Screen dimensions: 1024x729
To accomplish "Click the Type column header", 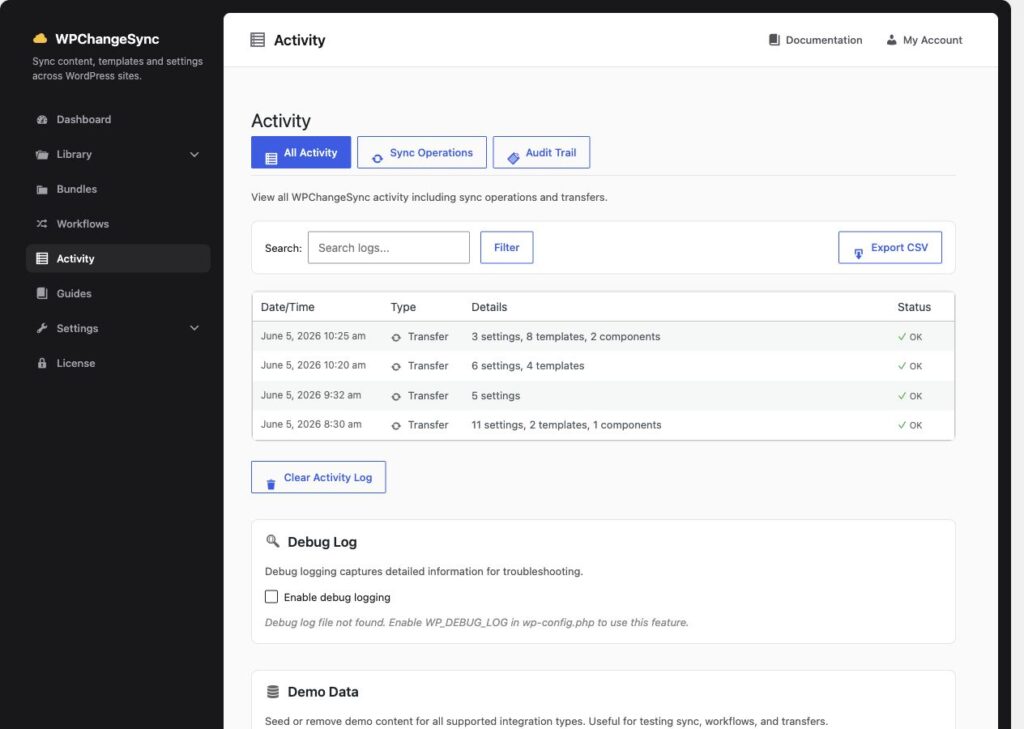I will pos(403,307).
